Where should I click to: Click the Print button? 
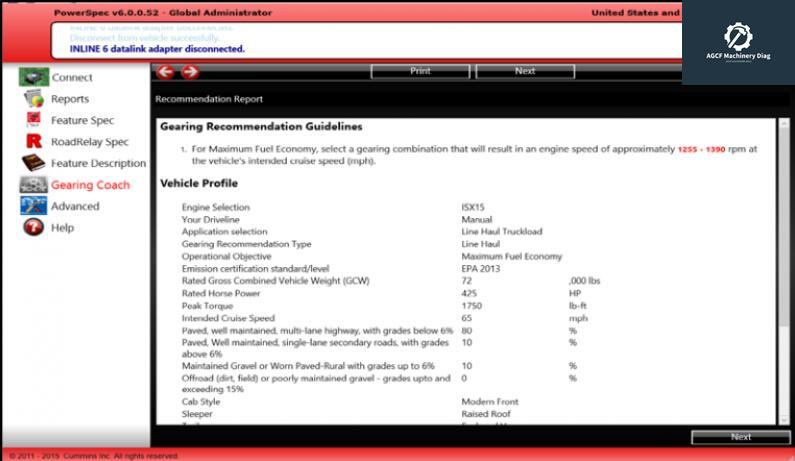click(420, 71)
